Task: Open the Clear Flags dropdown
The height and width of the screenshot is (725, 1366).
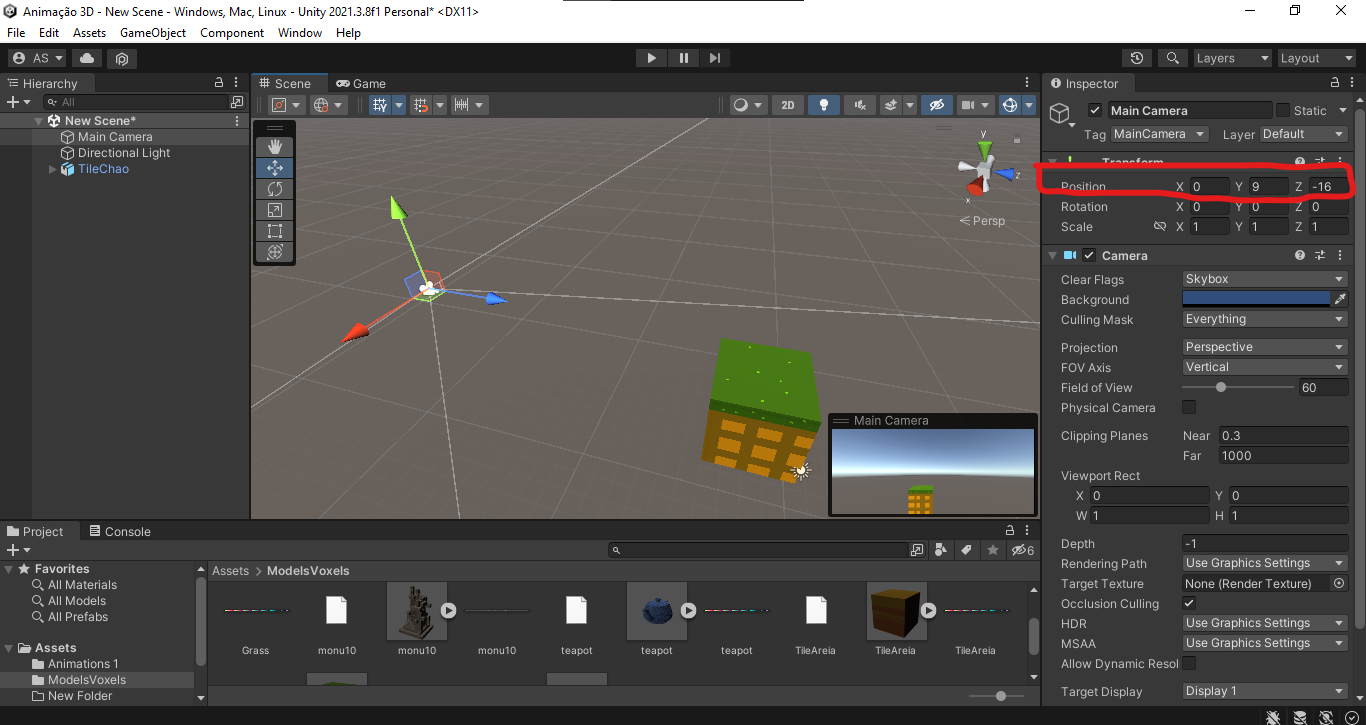Action: [1263, 279]
